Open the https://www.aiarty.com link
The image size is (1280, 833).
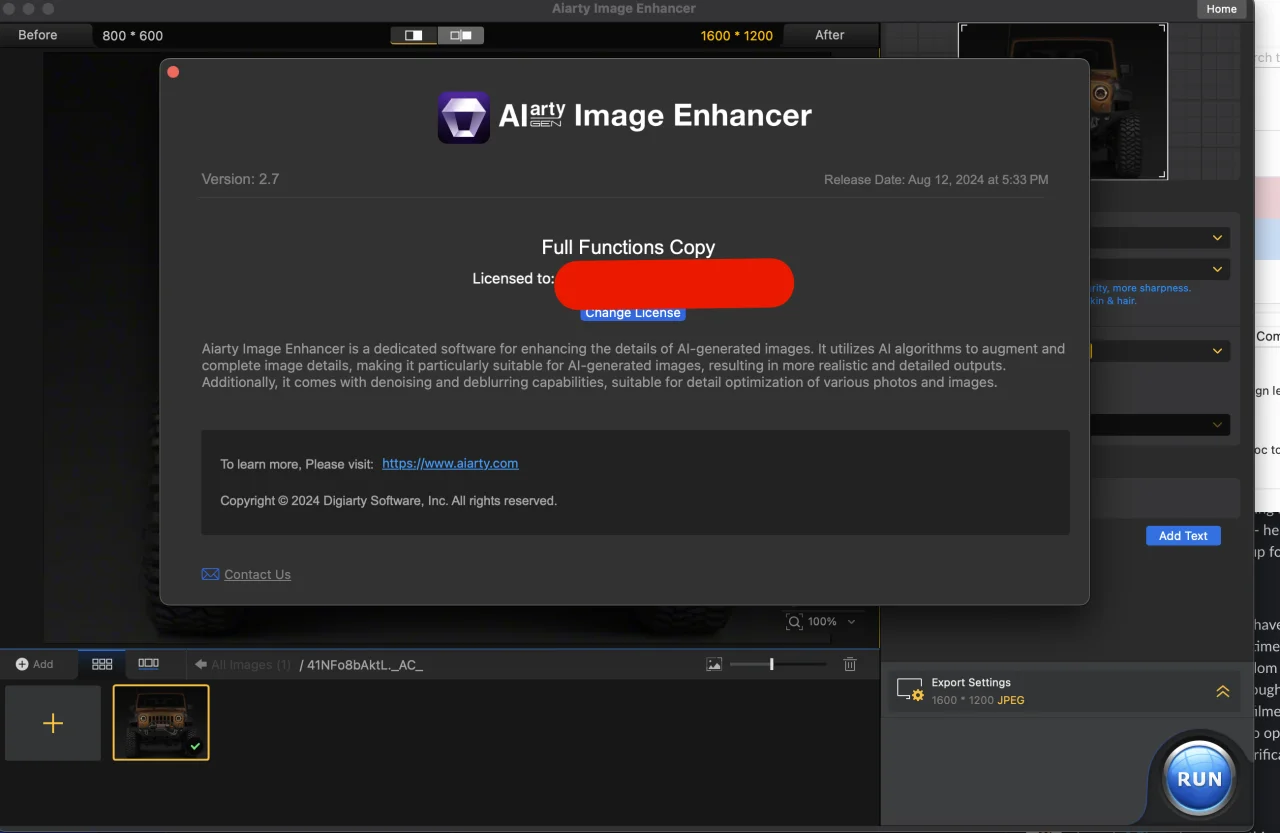click(x=450, y=464)
